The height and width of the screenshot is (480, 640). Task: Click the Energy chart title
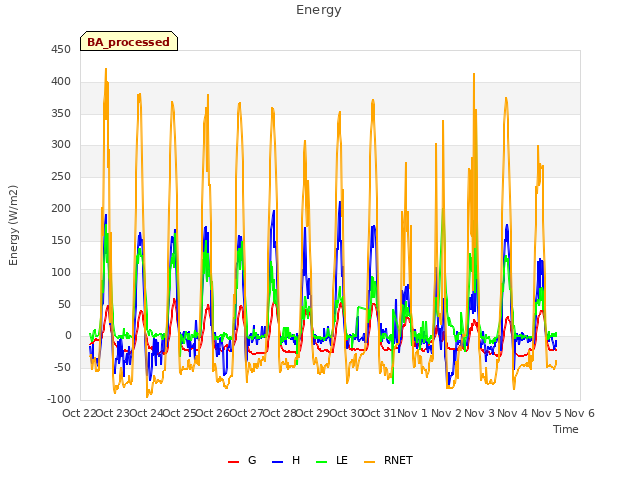tap(319, 10)
